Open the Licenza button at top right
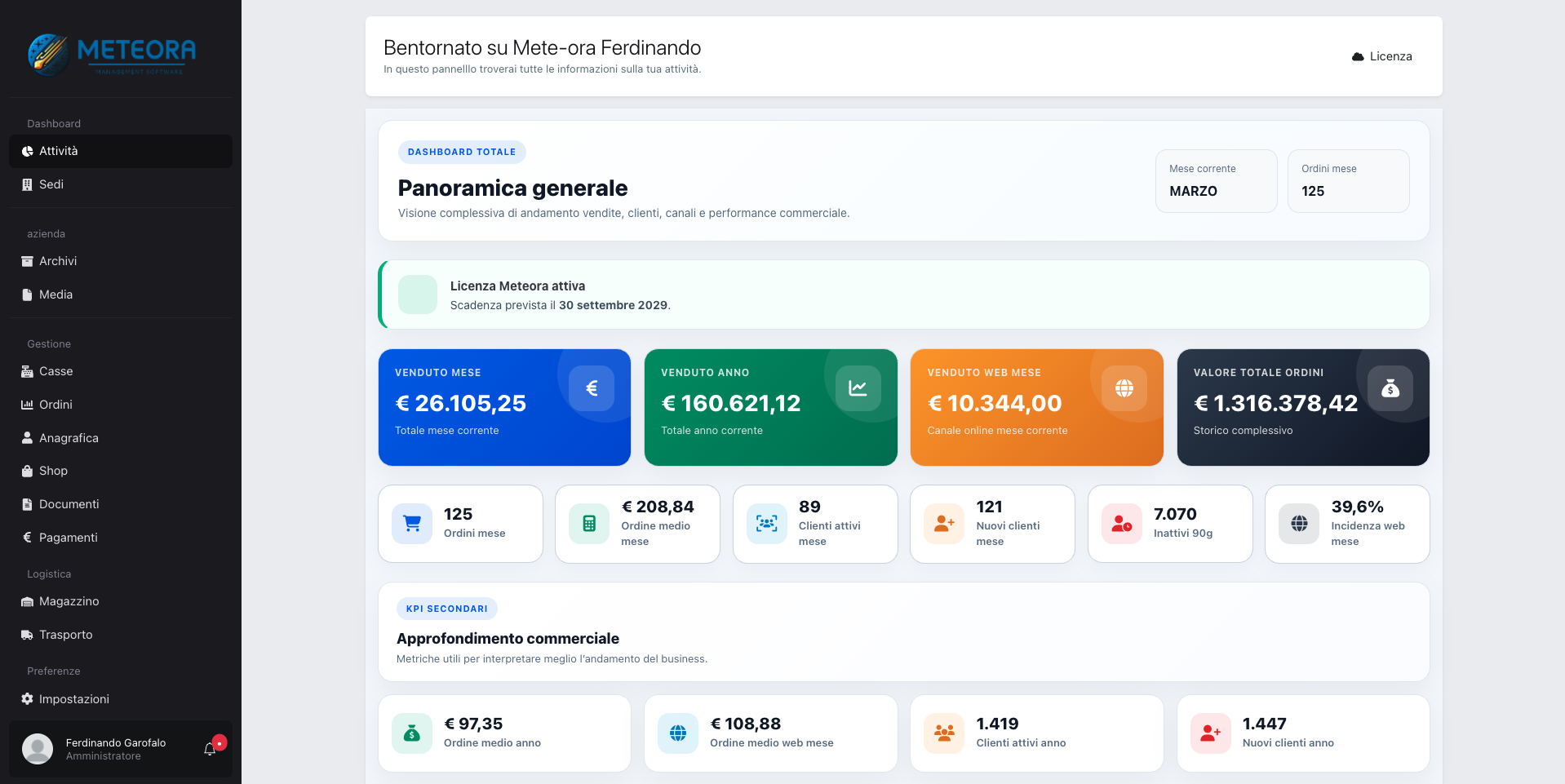Image resolution: width=1565 pixels, height=784 pixels. [x=1381, y=56]
